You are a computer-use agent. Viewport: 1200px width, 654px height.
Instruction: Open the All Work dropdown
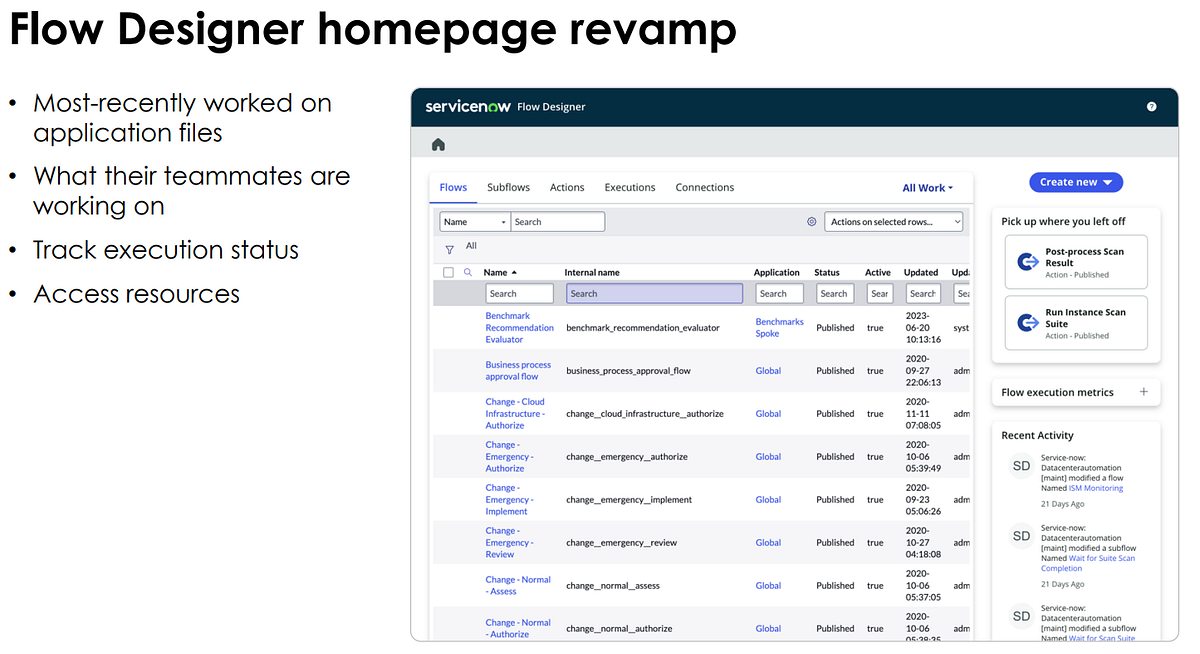[x=926, y=187]
